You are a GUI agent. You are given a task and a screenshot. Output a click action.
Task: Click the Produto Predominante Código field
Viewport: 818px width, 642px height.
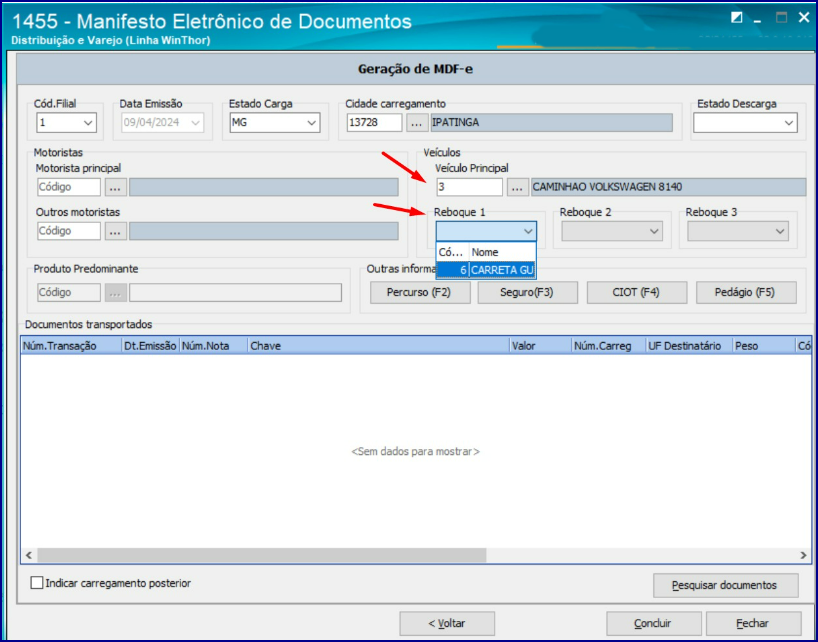click(x=69, y=293)
